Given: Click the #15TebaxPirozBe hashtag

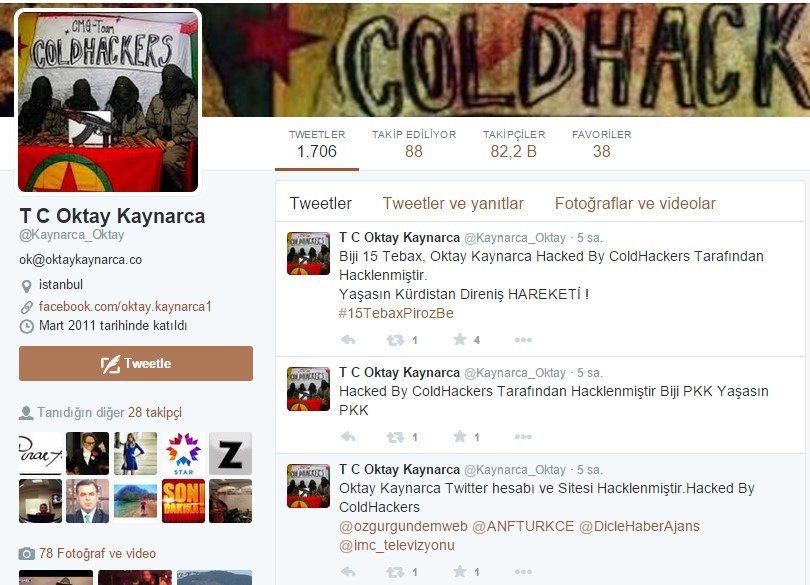Looking at the screenshot, I should (x=396, y=313).
